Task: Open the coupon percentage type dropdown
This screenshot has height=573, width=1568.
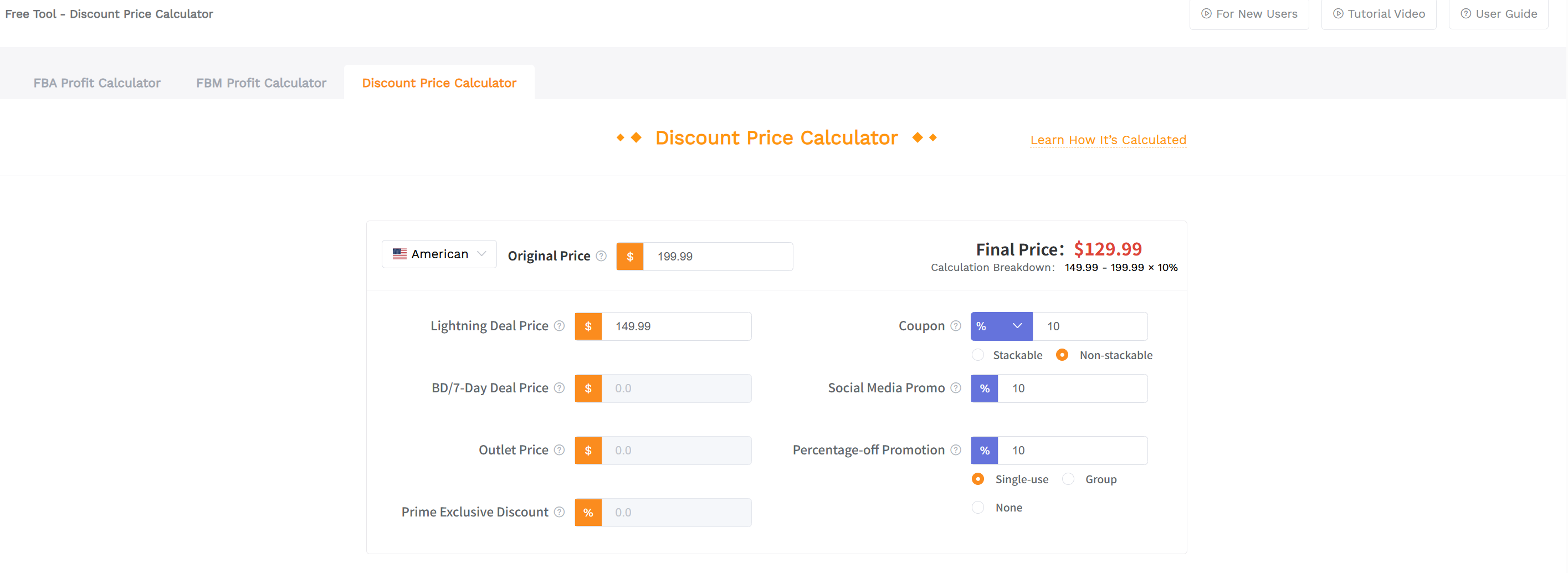Action: coord(1001,326)
